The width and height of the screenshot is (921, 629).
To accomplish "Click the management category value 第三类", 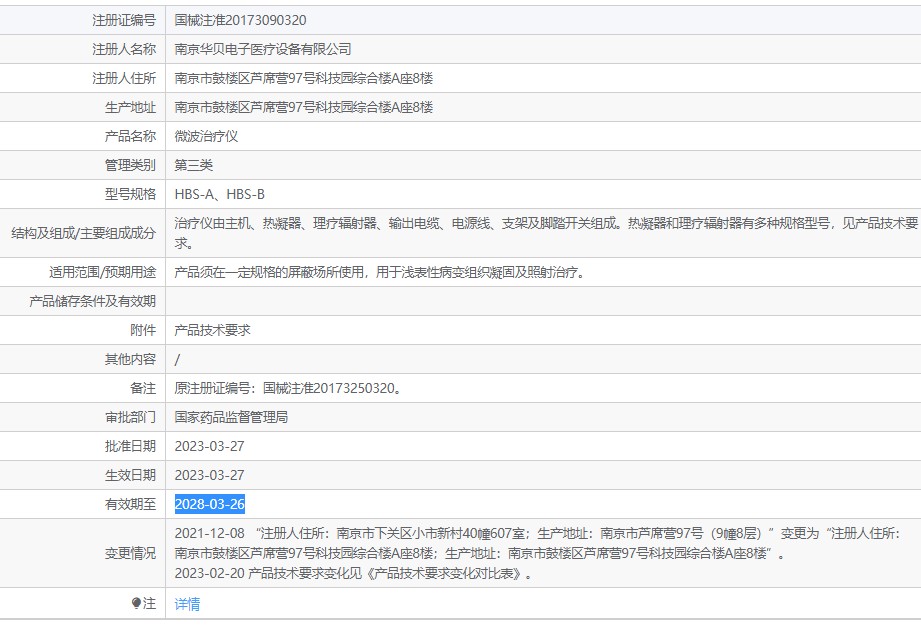I will pyautogui.click(x=194, y=165).
